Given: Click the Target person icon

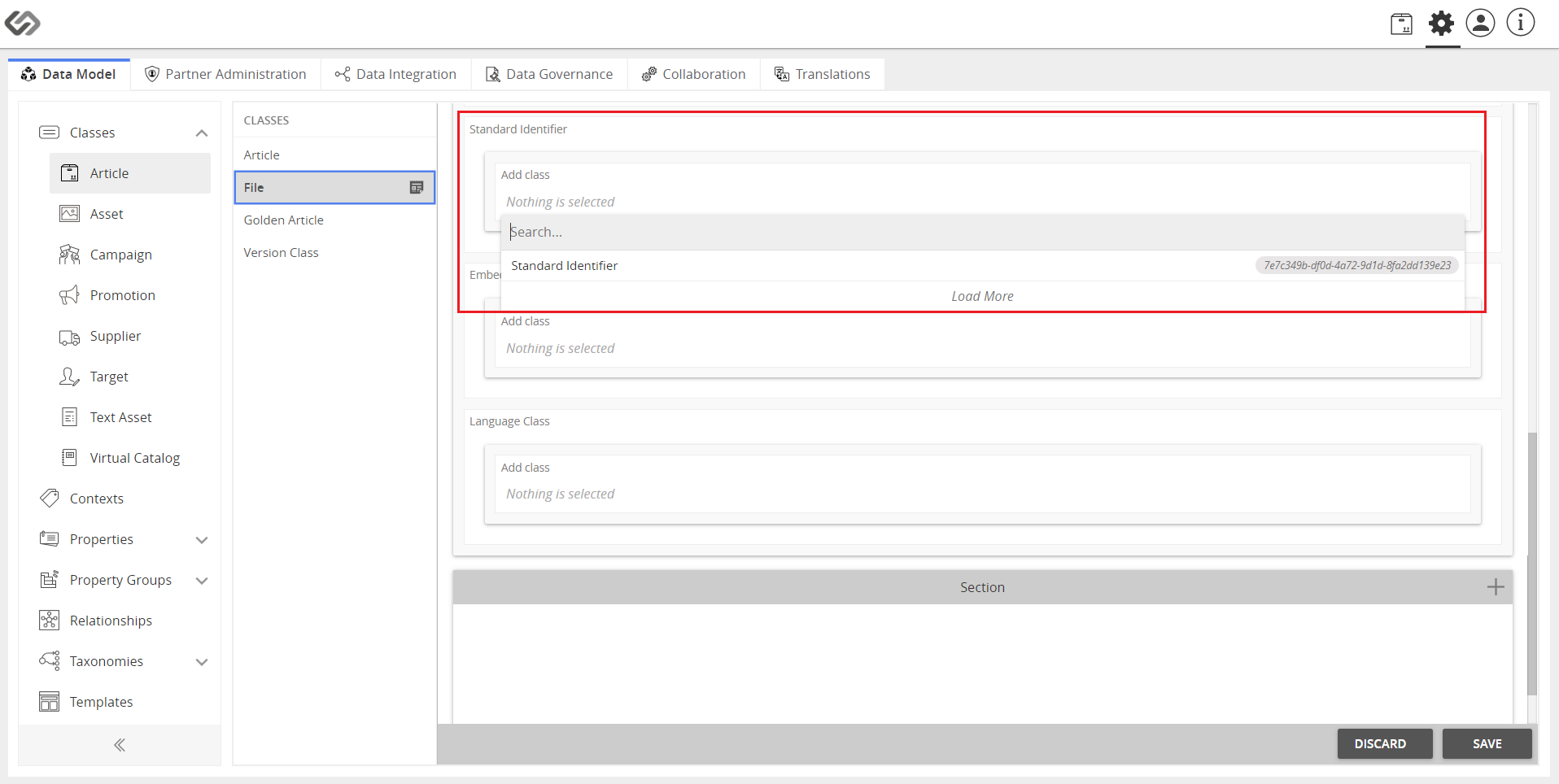Looking at the screenshot, I should tap(70, 377).
